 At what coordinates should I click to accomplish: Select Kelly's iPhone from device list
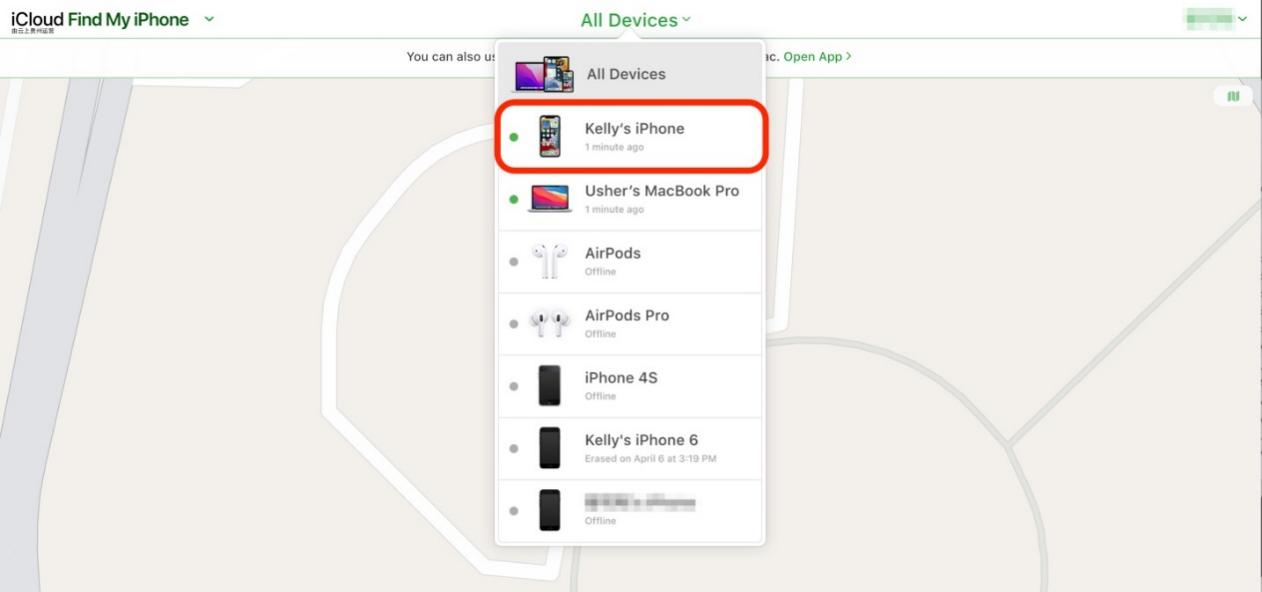coord(630,136)
